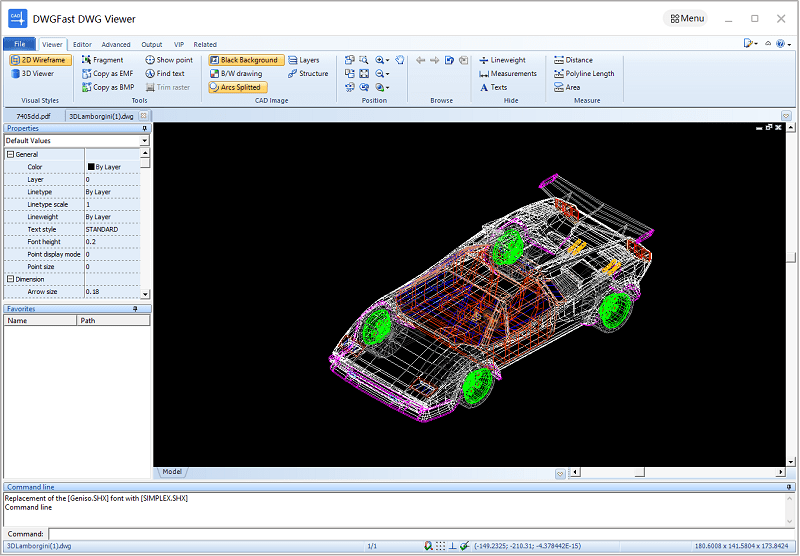Open the File menu
Screen dimensions: 800x556
19,44
